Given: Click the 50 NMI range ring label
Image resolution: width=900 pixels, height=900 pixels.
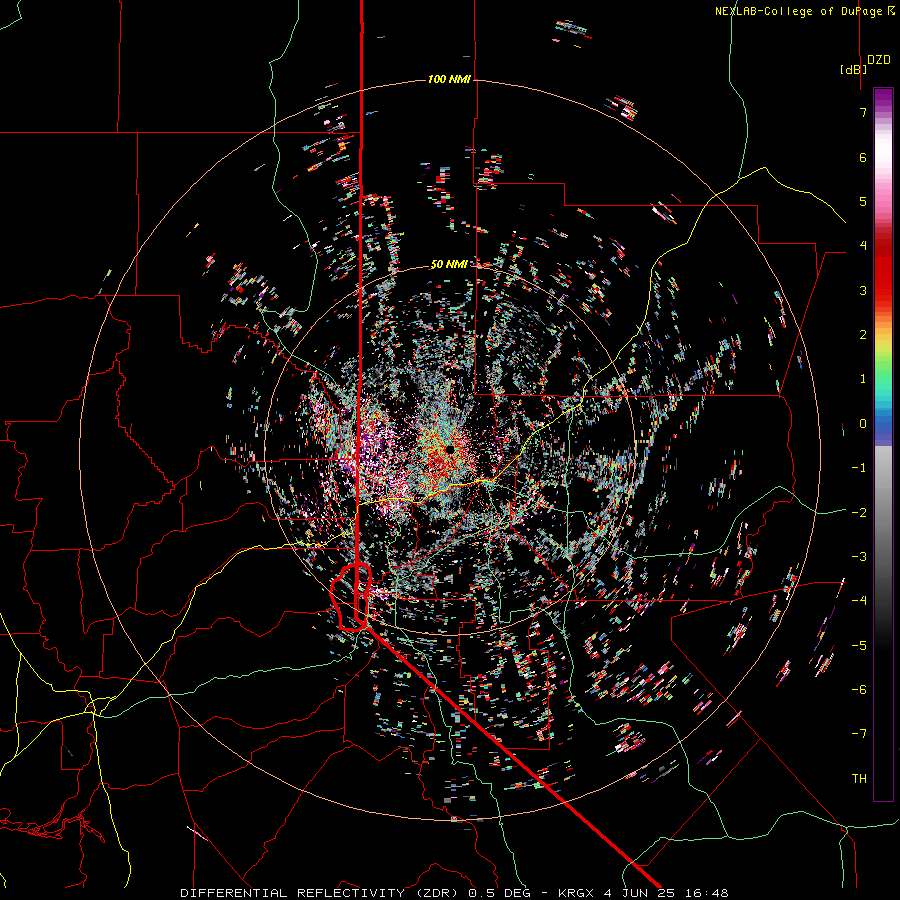Looking at the screenshot, I should [x=448, y=264].
